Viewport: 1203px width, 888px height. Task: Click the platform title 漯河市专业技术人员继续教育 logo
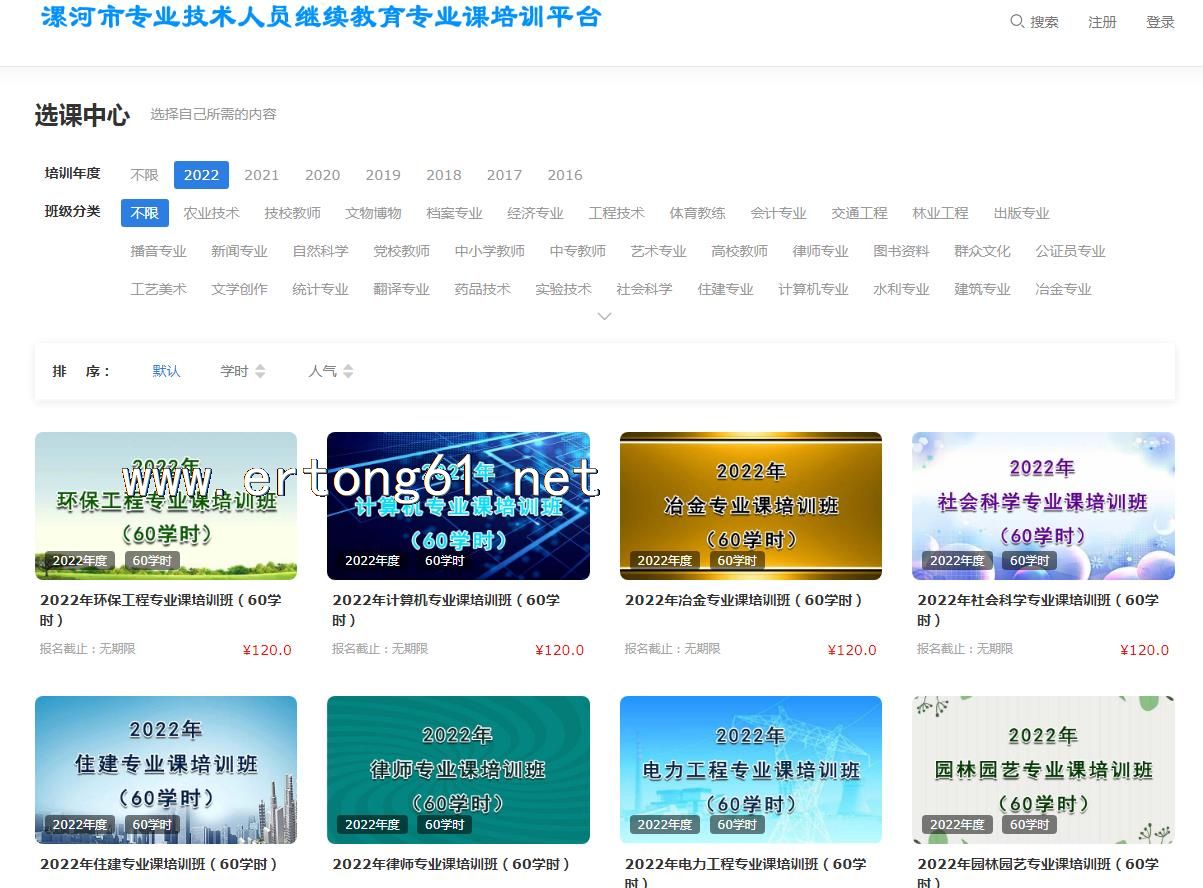(x=321, y=18)
